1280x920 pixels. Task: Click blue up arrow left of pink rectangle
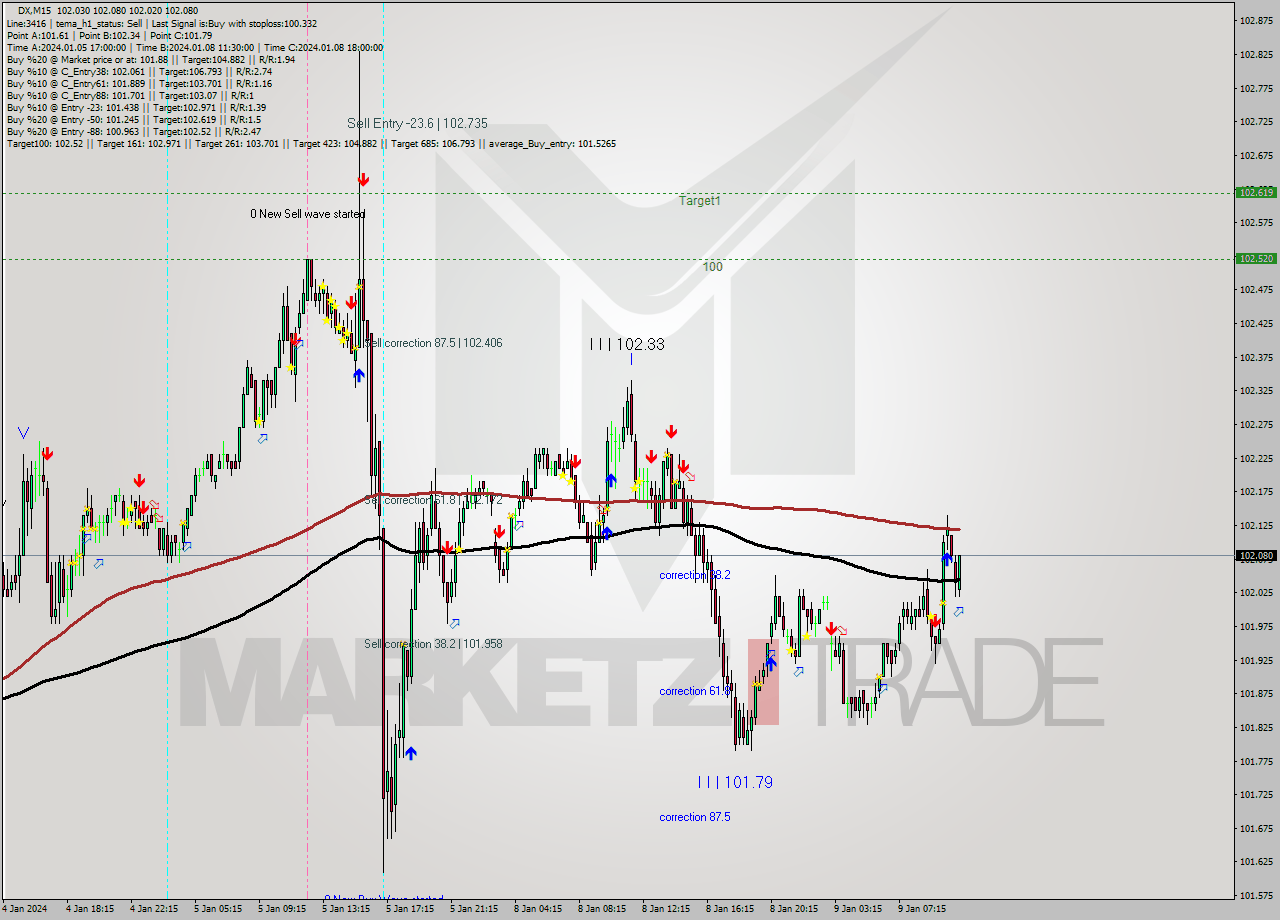pos(771,662)
